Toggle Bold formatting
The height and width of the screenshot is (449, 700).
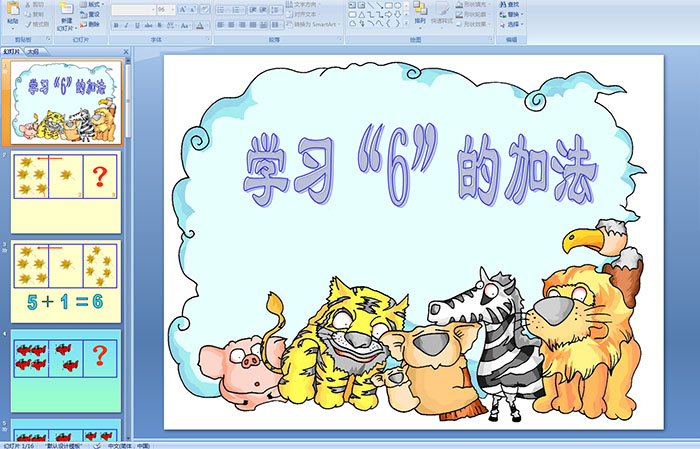coord(116,25)
